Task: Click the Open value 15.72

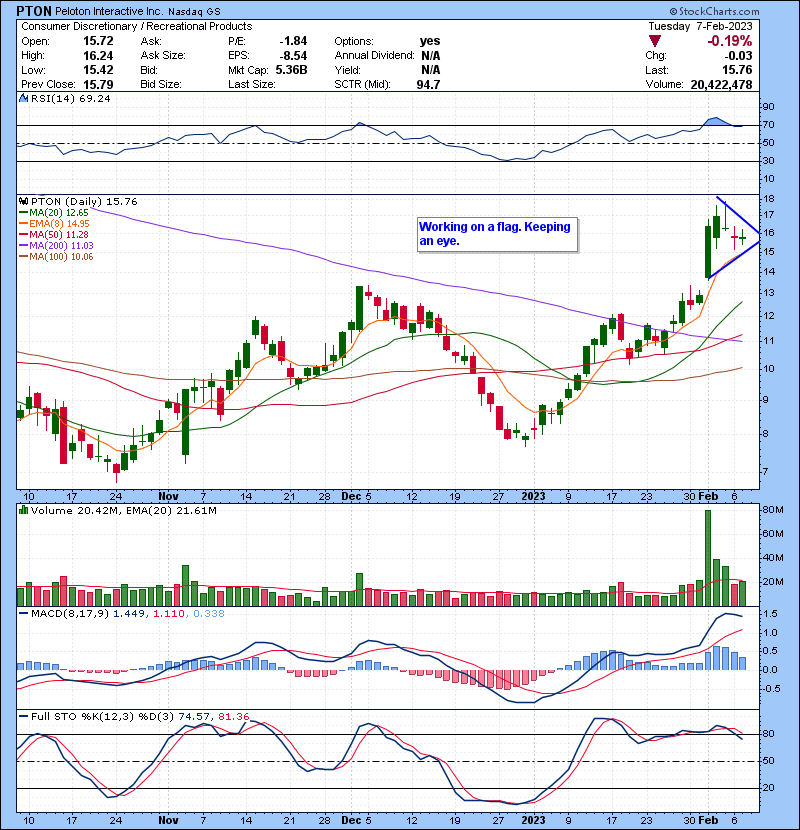Action: pos(98,41)
